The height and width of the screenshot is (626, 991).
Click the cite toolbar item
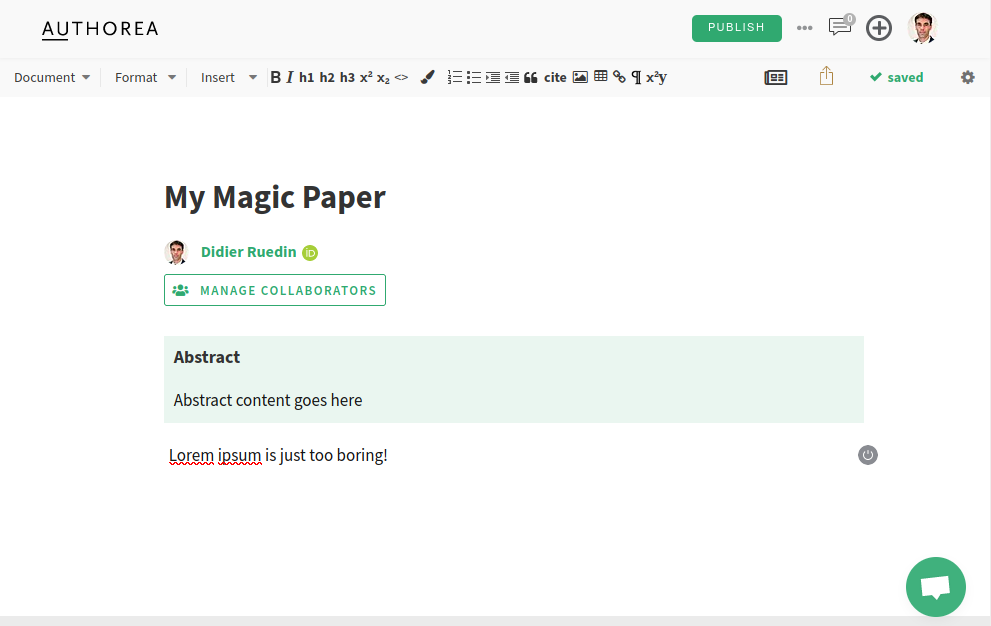(x=555, y=77)
